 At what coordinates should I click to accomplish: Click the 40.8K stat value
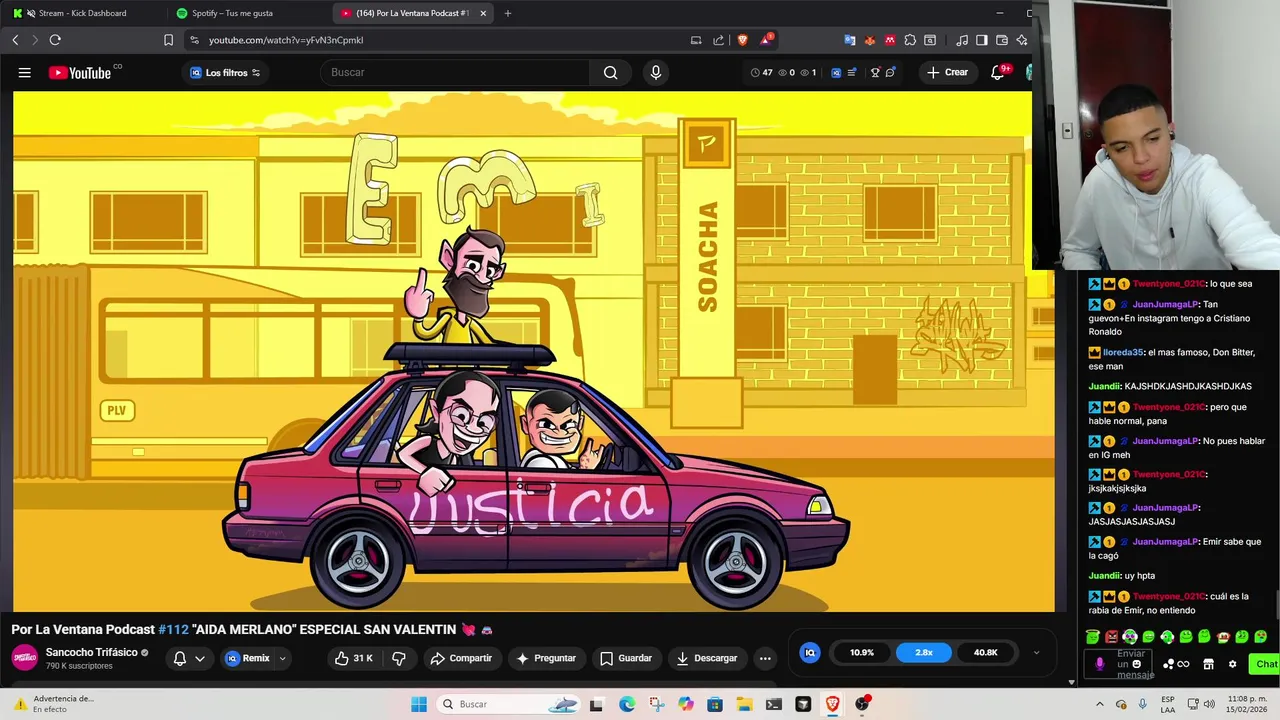[x=985, y=653]
